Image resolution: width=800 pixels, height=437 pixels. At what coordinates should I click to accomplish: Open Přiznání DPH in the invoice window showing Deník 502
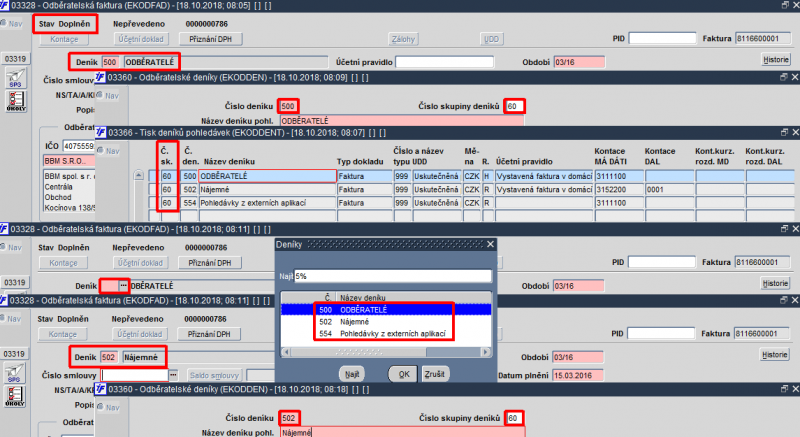click(209, 334)
